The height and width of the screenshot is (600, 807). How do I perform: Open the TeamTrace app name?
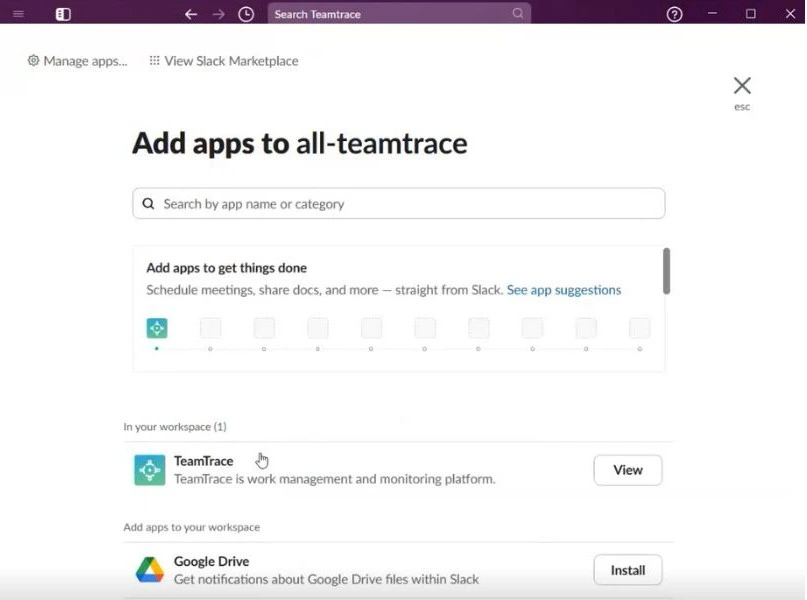pyautogui.click(x=203, y=461)
